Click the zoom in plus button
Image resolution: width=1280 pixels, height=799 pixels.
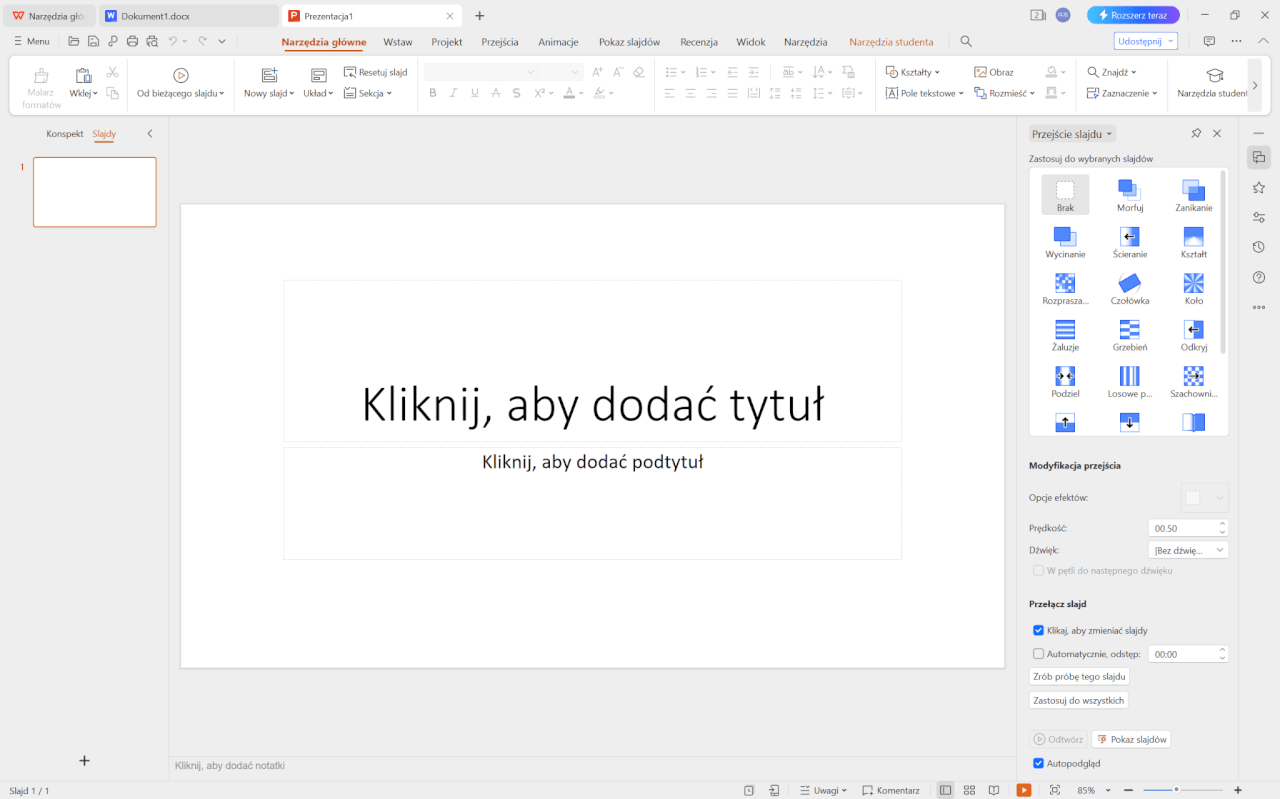pyautogui.click(x=1238, y=790)
